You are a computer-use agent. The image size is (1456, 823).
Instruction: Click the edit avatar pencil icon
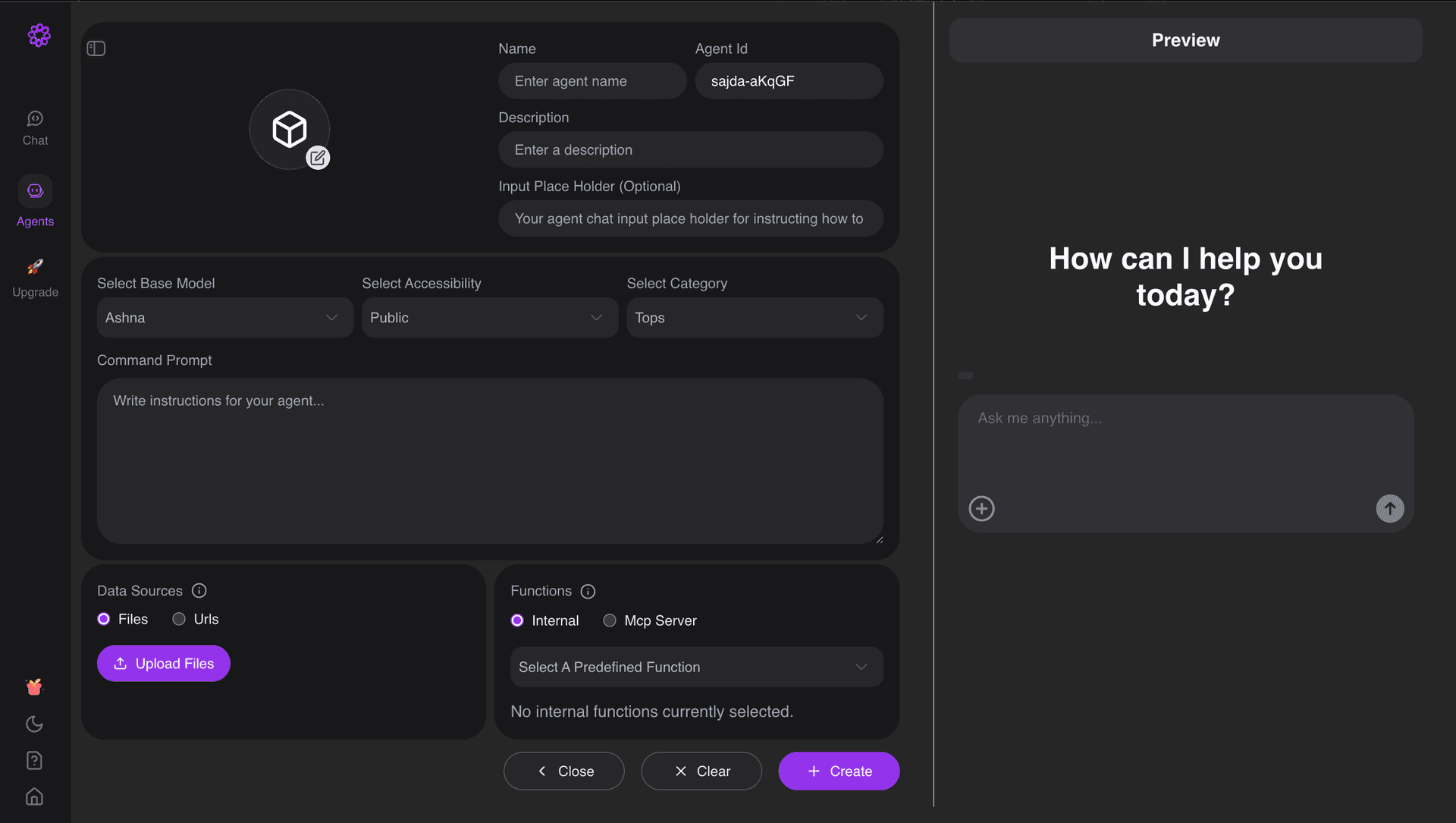click(318, 158)
